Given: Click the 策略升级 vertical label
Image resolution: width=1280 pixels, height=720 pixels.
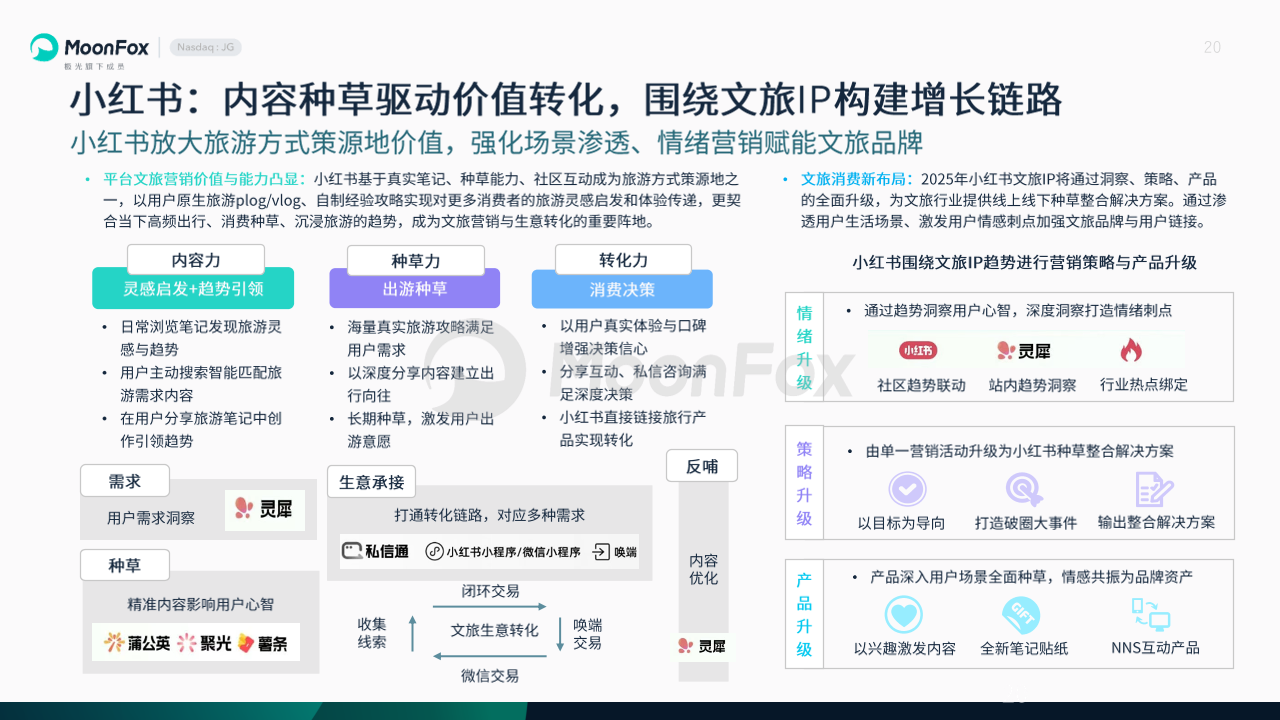Looking at the screenshot, I should point(805,483).
